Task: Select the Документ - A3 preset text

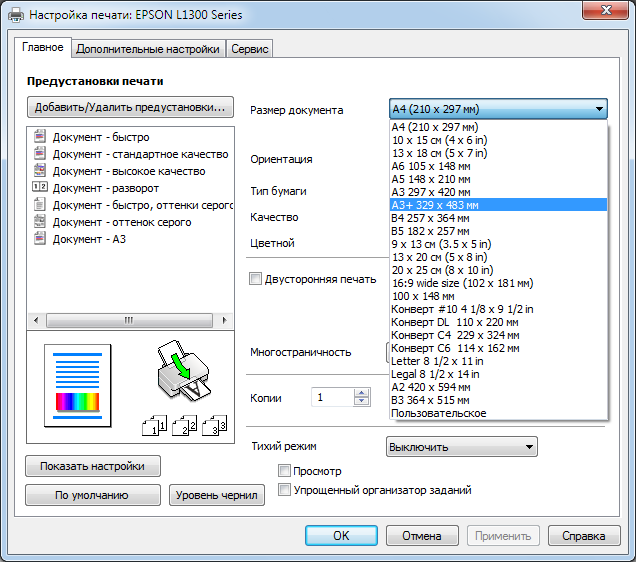Action: click(89, 239)
